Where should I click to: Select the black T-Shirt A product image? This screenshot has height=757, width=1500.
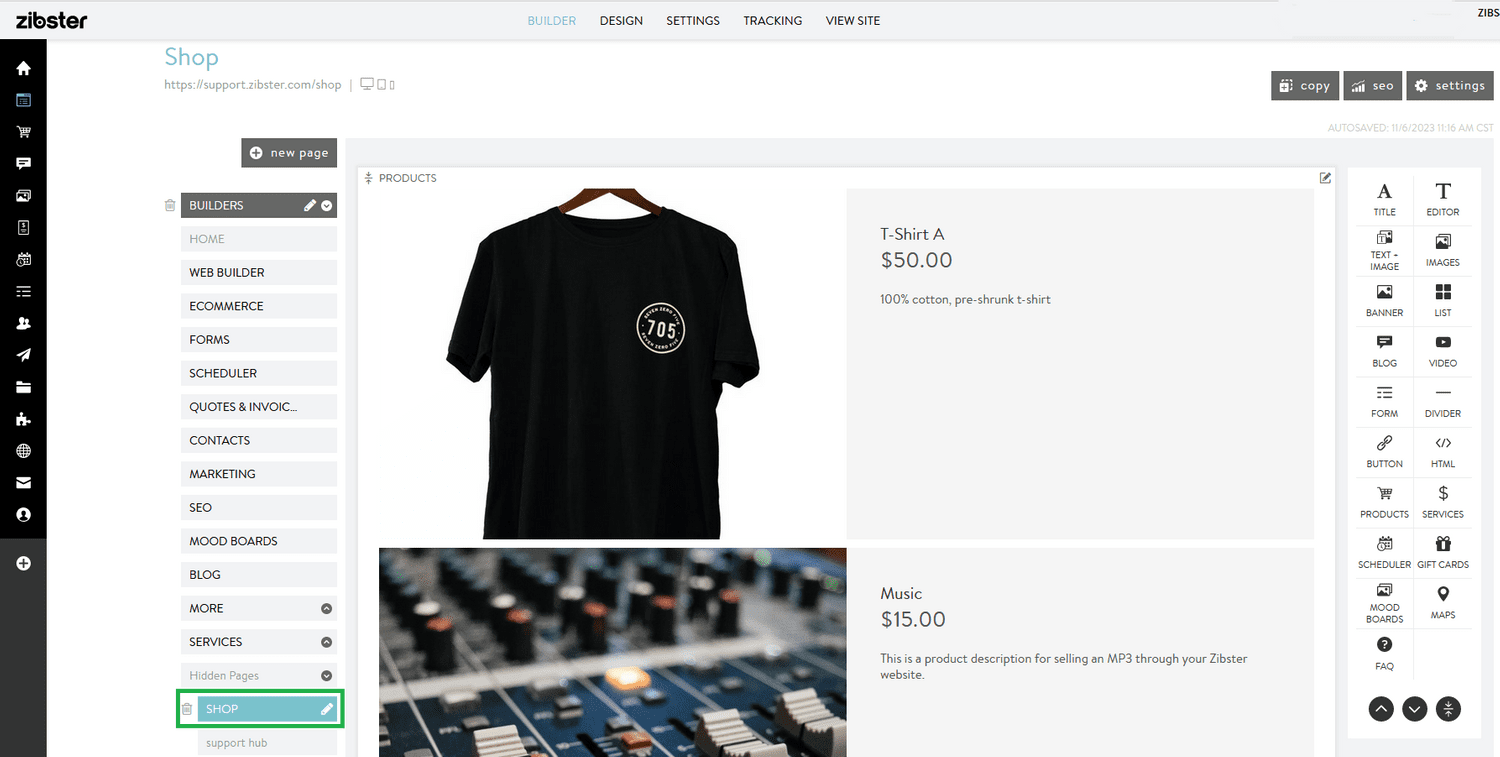(602, 364)
